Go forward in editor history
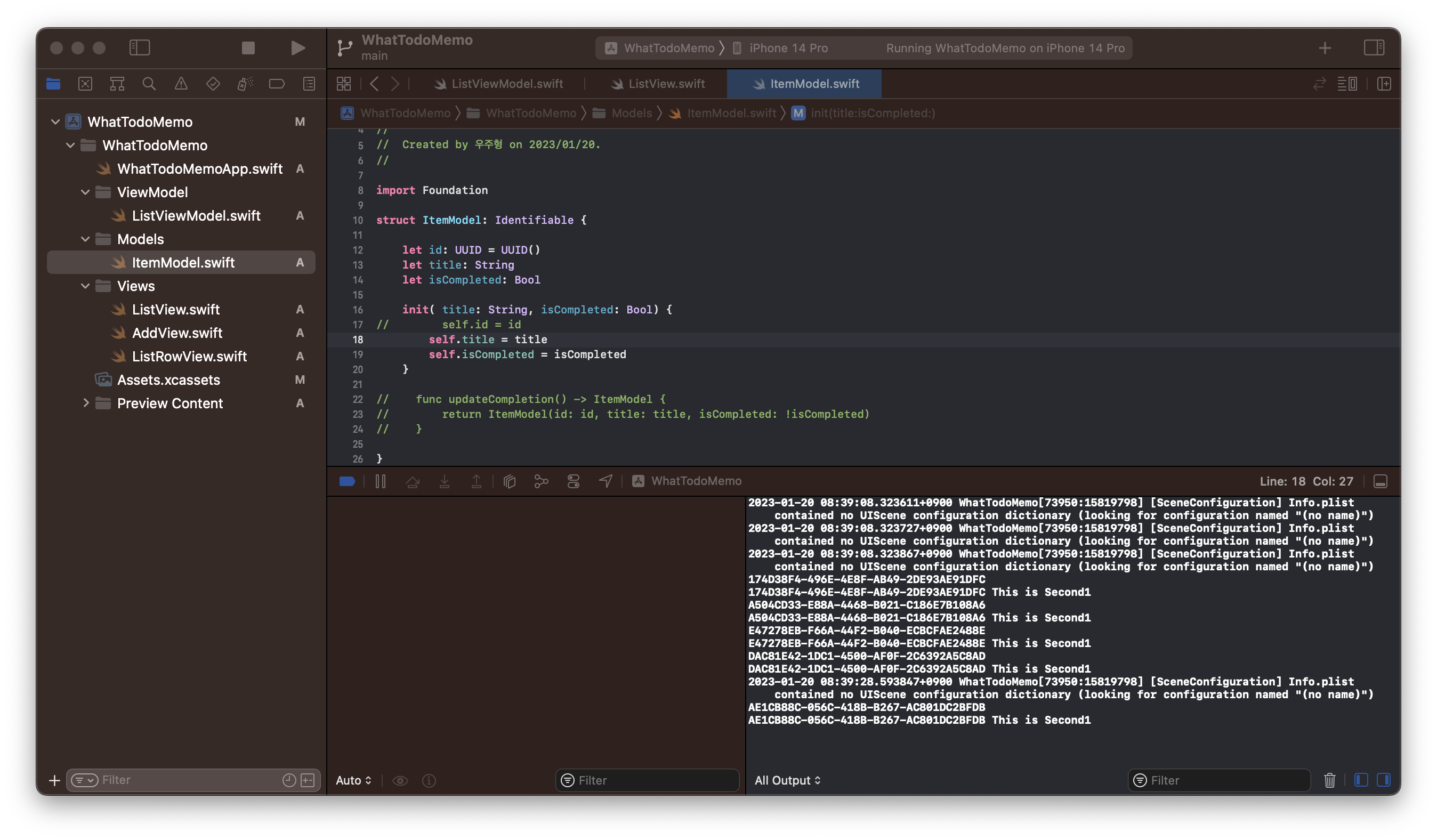This screenshot has height=840, width=1437. click(x=395, y=84)
